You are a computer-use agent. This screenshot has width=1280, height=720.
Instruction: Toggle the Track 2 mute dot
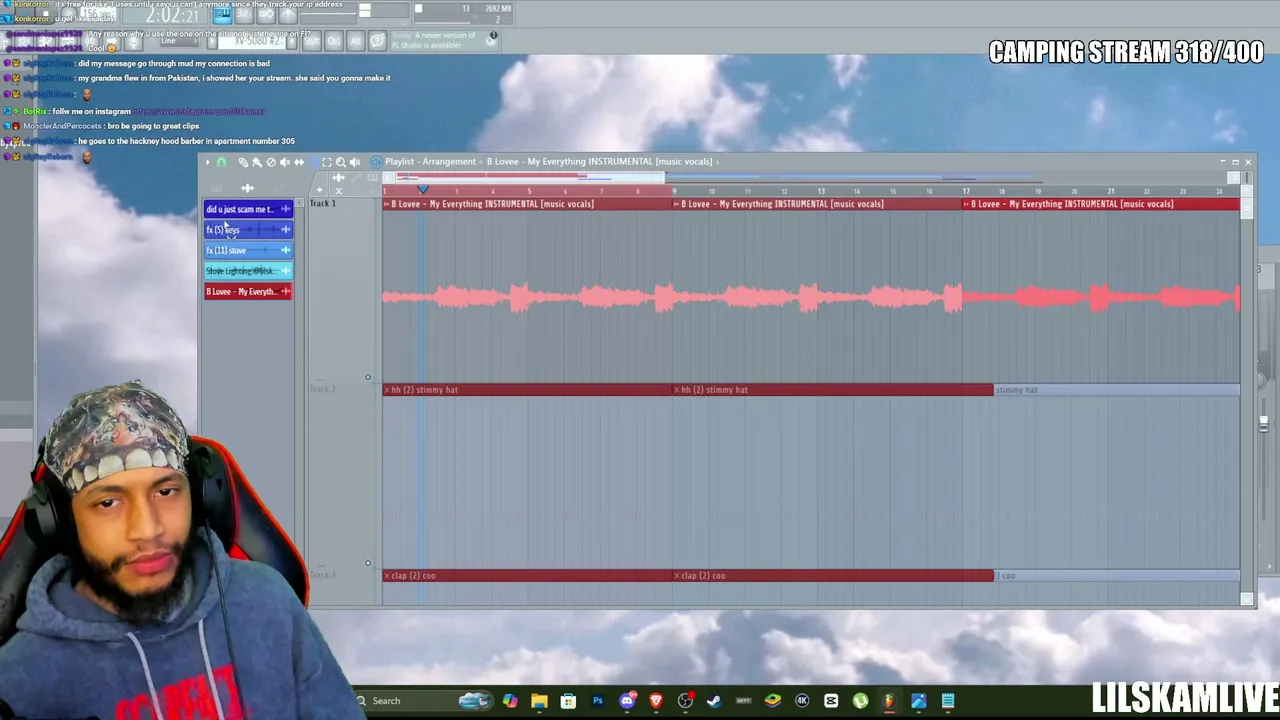pos(368,378)
